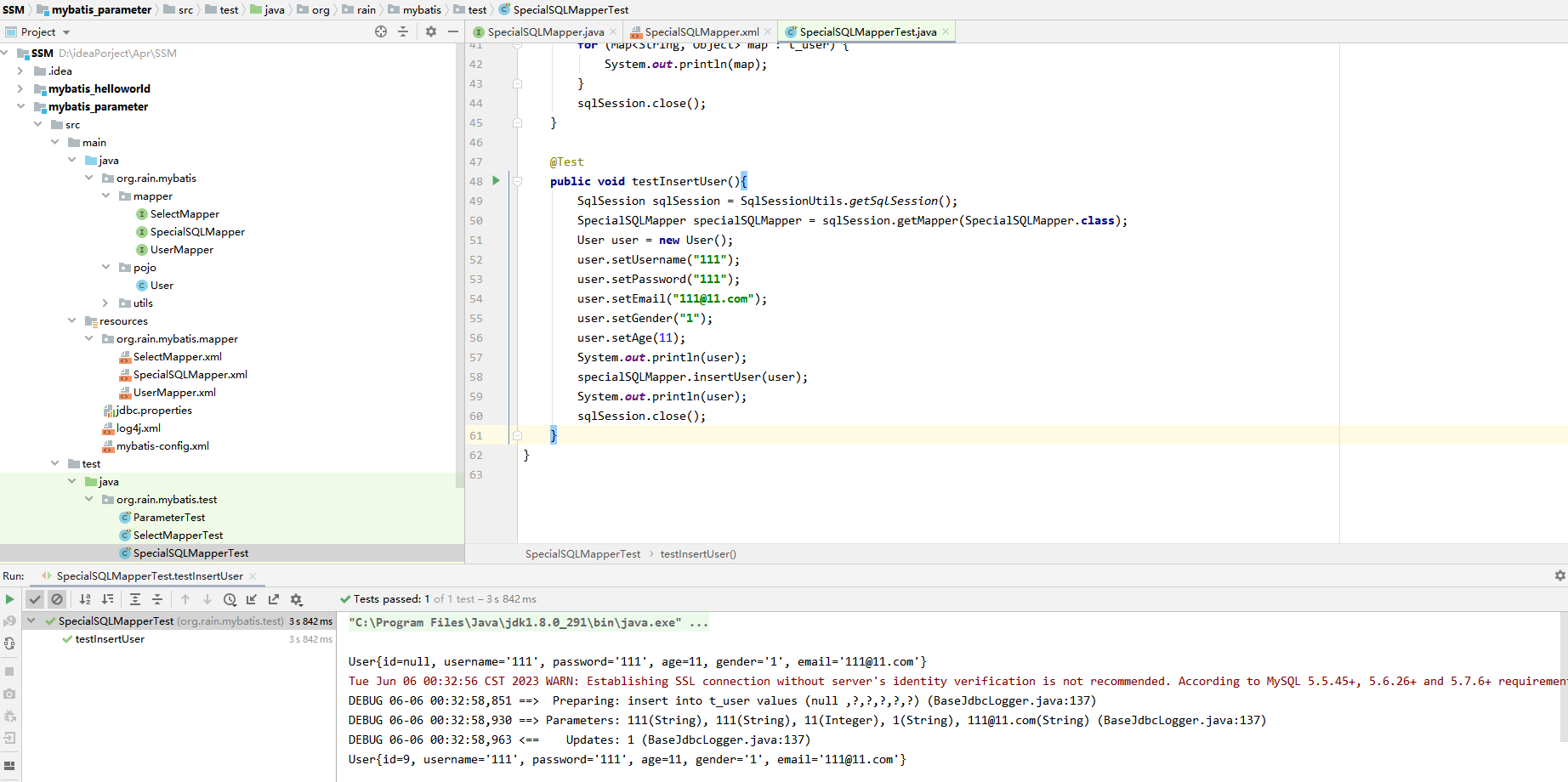Open test history clock icon

[x=230, y=599]
